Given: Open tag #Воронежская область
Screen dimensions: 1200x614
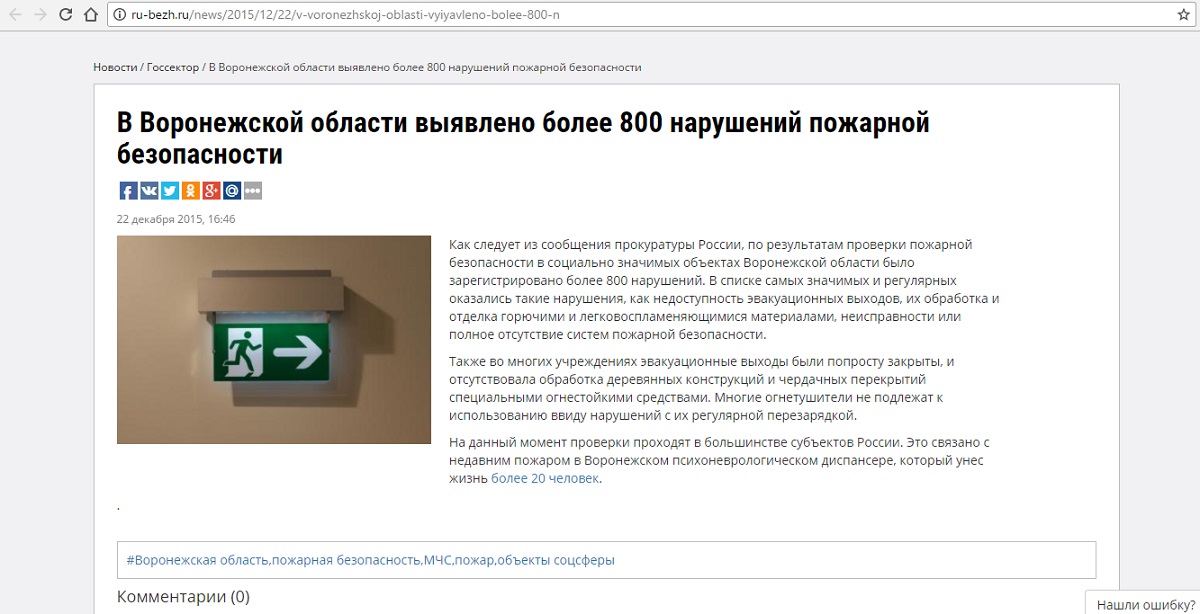Looking at the screenshot, I should pyautogui.click(x=197, y=560).
